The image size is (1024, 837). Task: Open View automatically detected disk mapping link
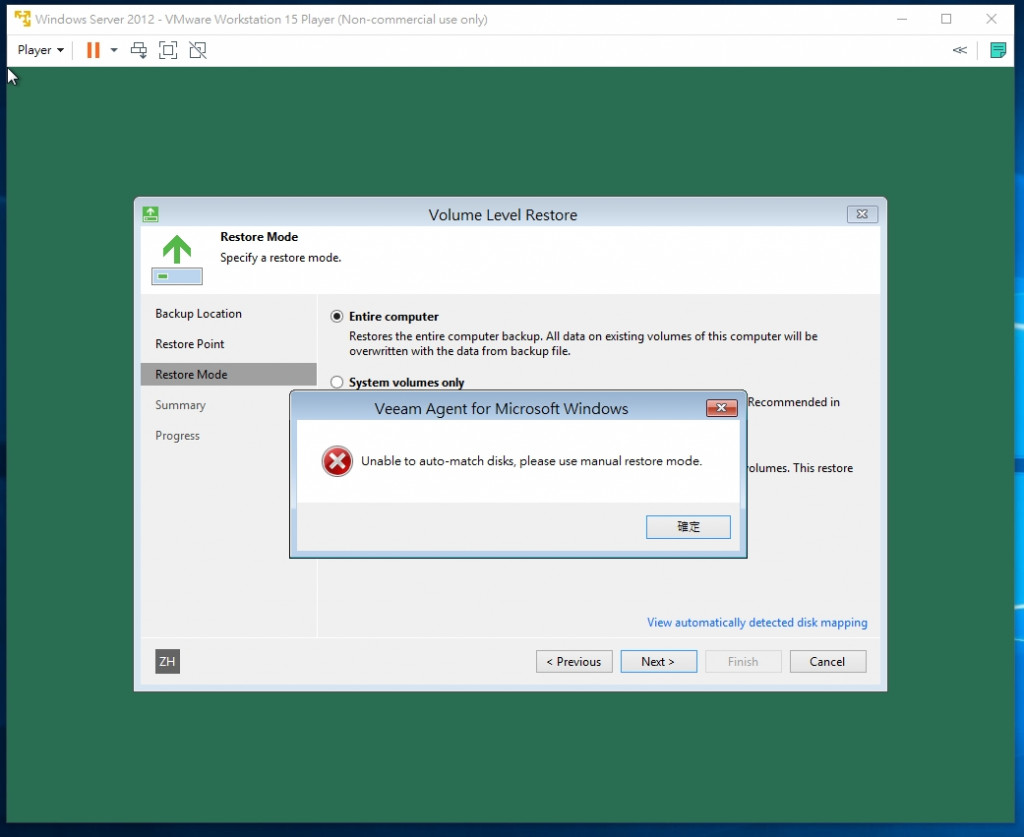(757, 622)
